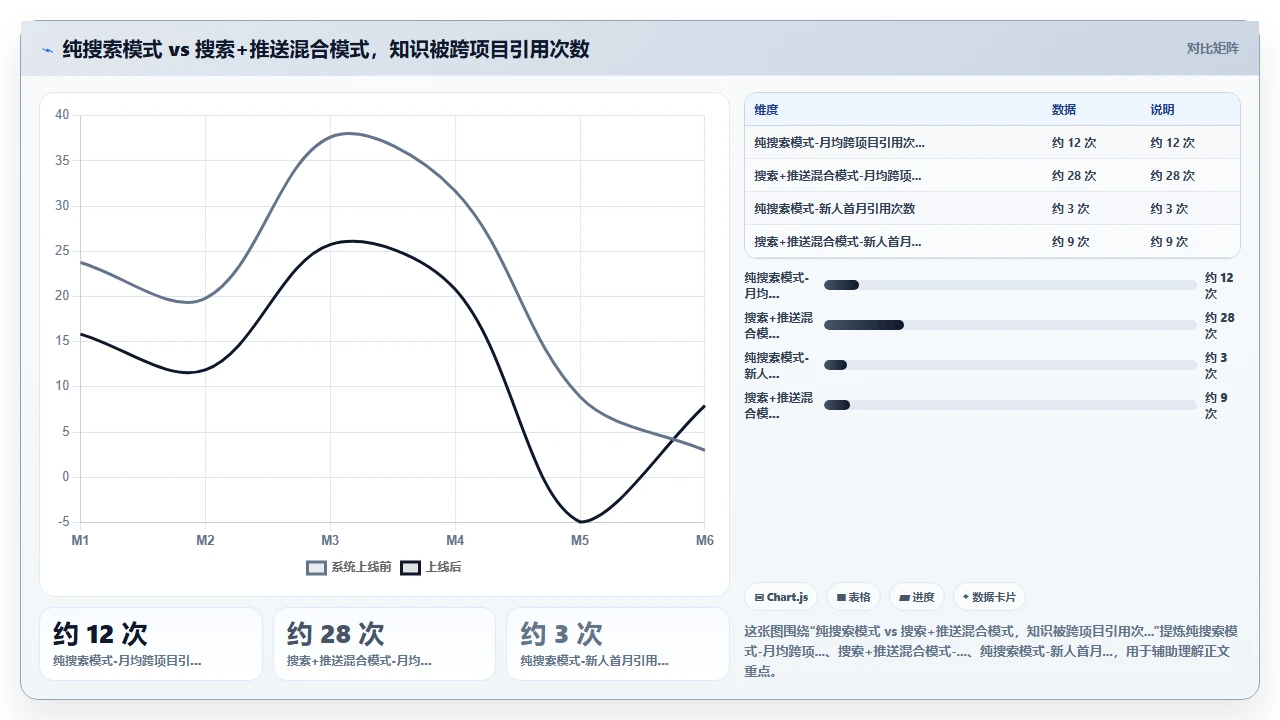Open the 约 3 次 stat card
Image resolution: width=1280 pixels, height=720 pixels.
618,644
